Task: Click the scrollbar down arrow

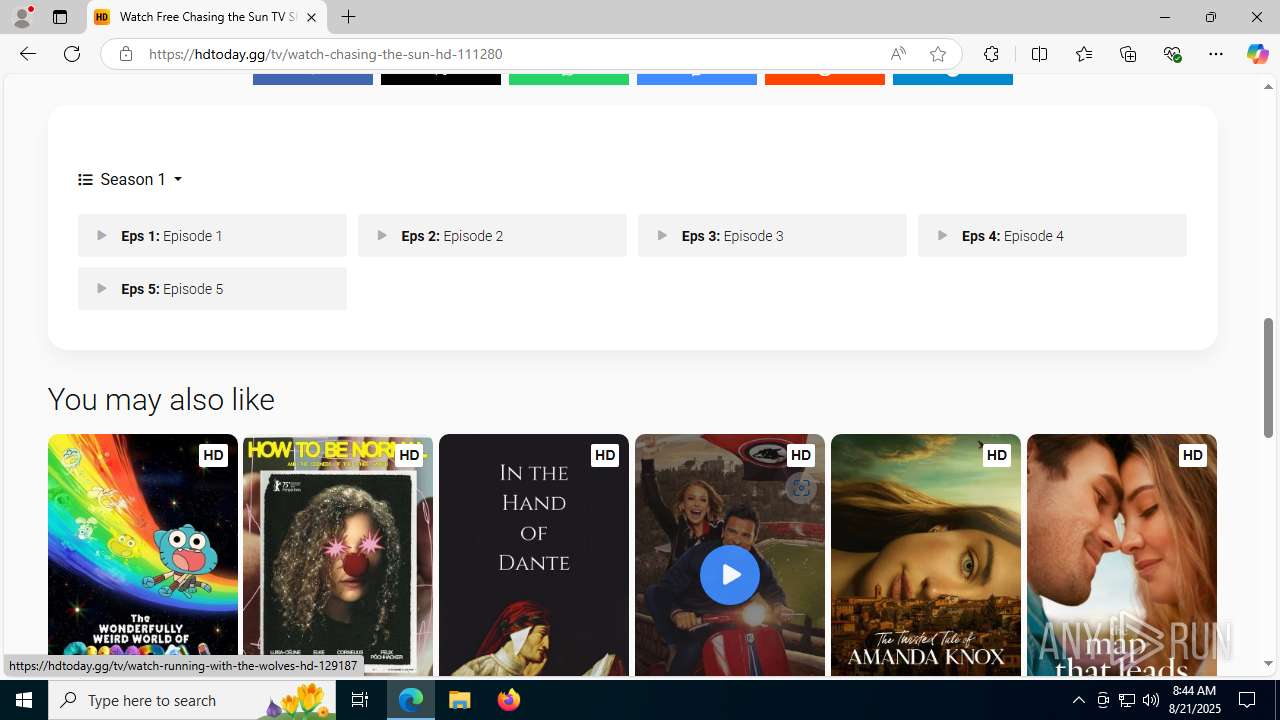Action: (1269, 664)
